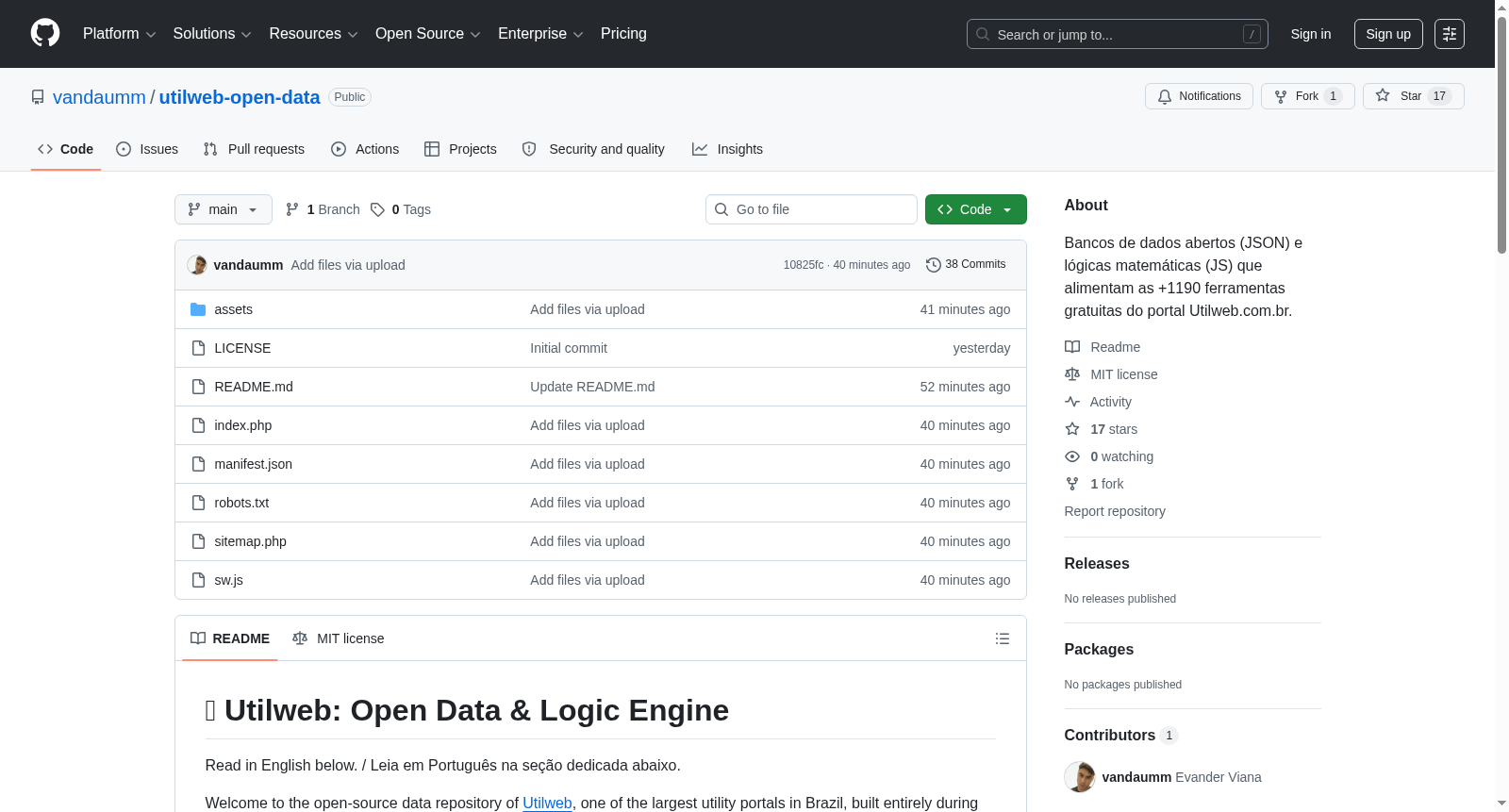The image size is (1509, 812).
Task: Fork the repository
Action: (x=1308, y=96)
